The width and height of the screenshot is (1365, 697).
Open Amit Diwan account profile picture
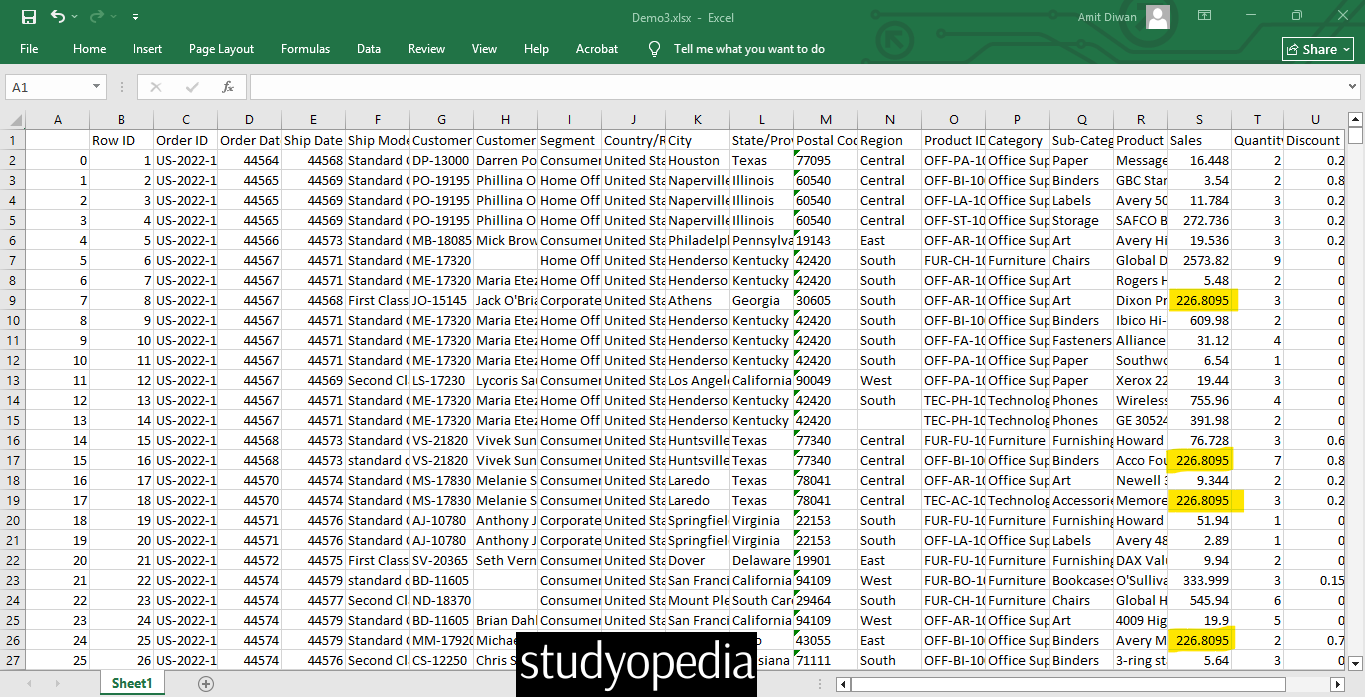1157,16
